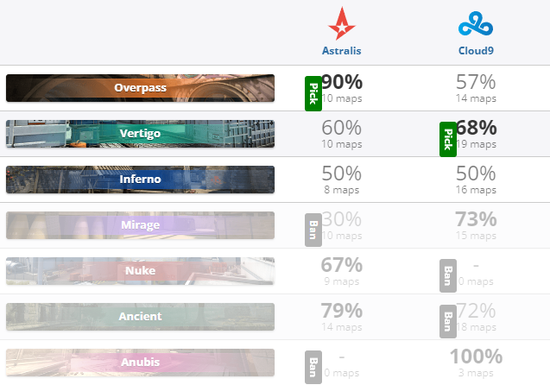The width and height of the screenshot is (550, 385).
Task: Select the Mirage map banner
Action: pos(140,225)
